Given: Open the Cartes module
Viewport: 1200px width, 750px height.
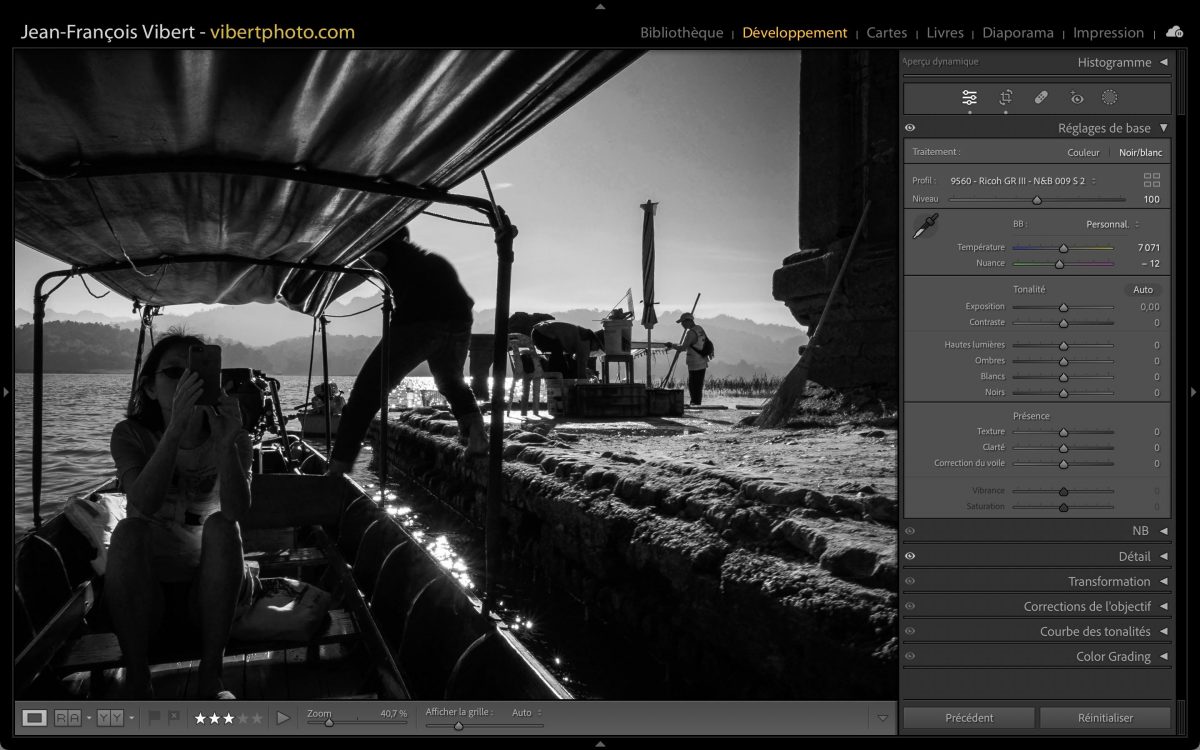Looking at the screenshot, I should click(886, 33).
